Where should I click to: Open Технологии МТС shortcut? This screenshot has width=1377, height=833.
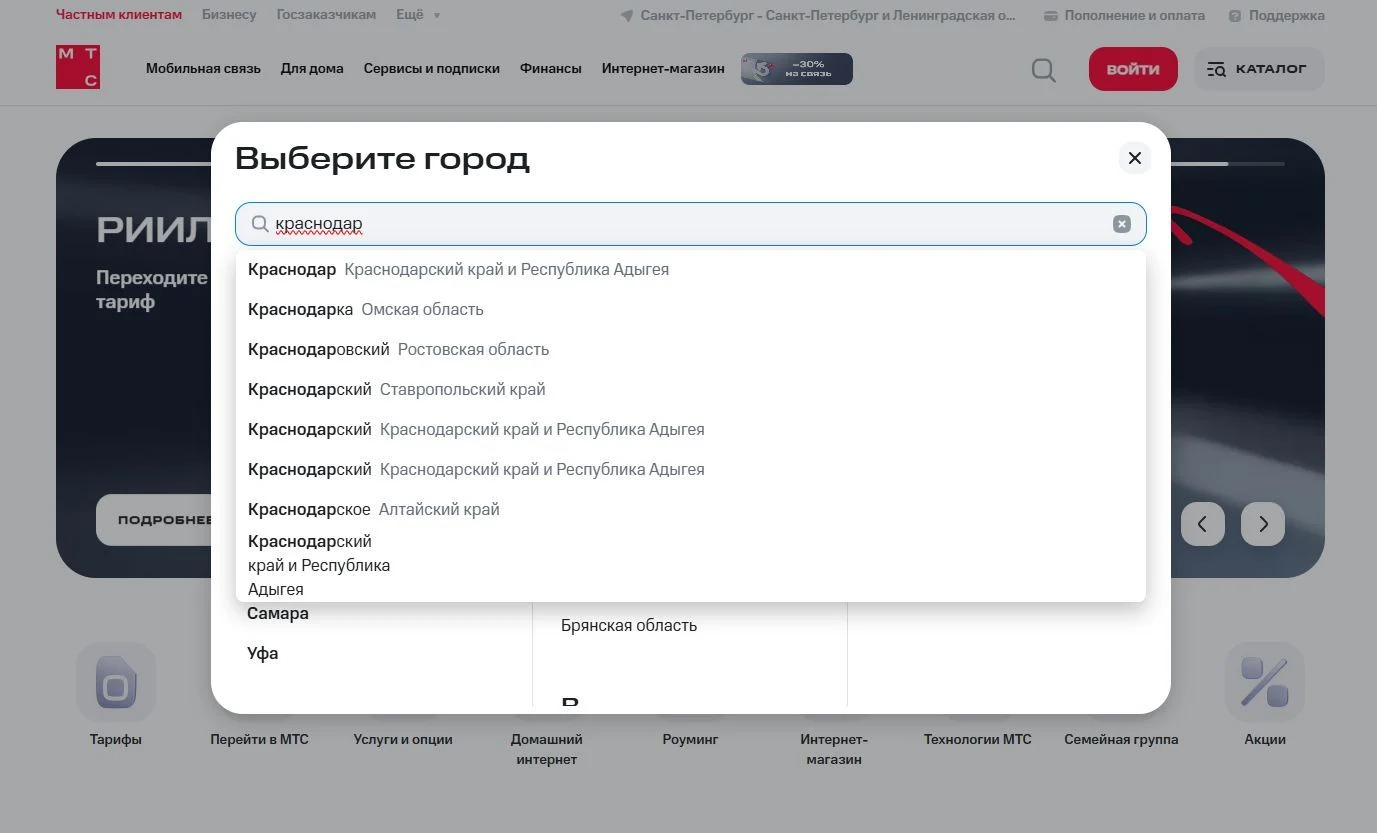coord(977,740)
